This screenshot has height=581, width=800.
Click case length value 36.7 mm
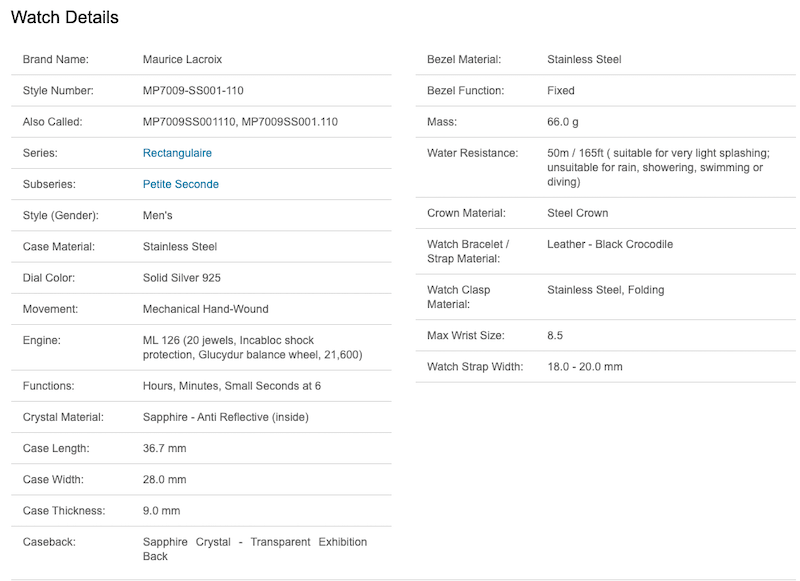coord(164,448)
